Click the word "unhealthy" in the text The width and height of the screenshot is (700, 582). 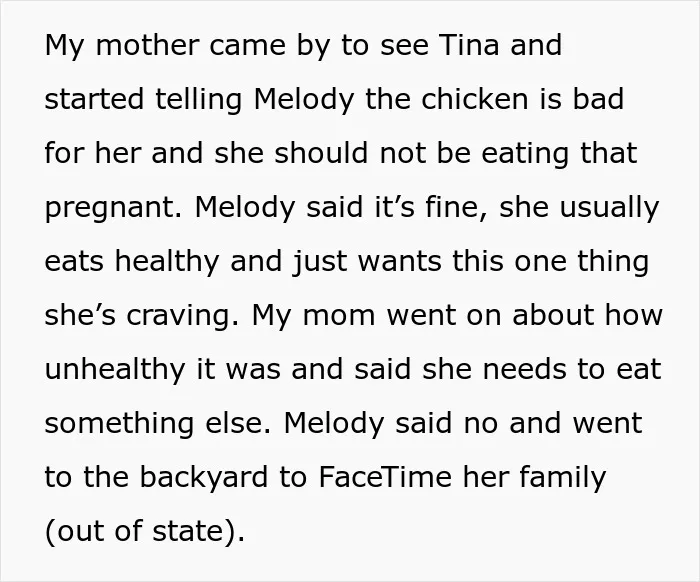[115, 370]
